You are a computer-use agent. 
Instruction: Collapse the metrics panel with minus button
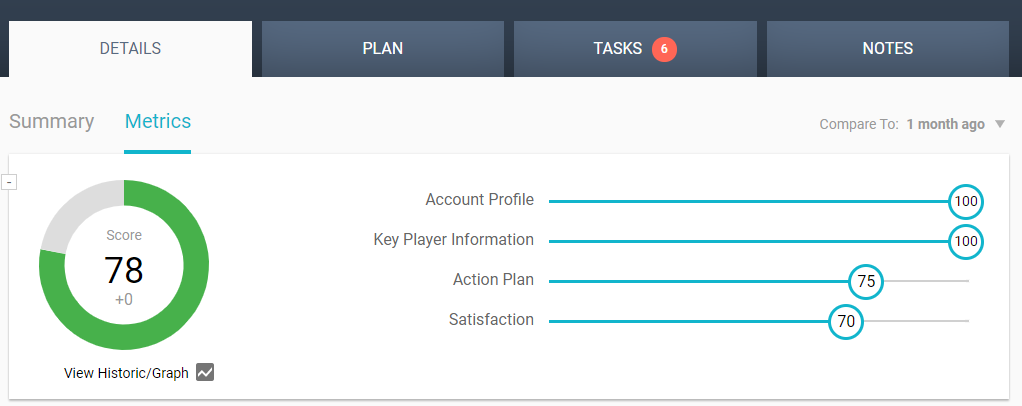[x=9, y=182]
